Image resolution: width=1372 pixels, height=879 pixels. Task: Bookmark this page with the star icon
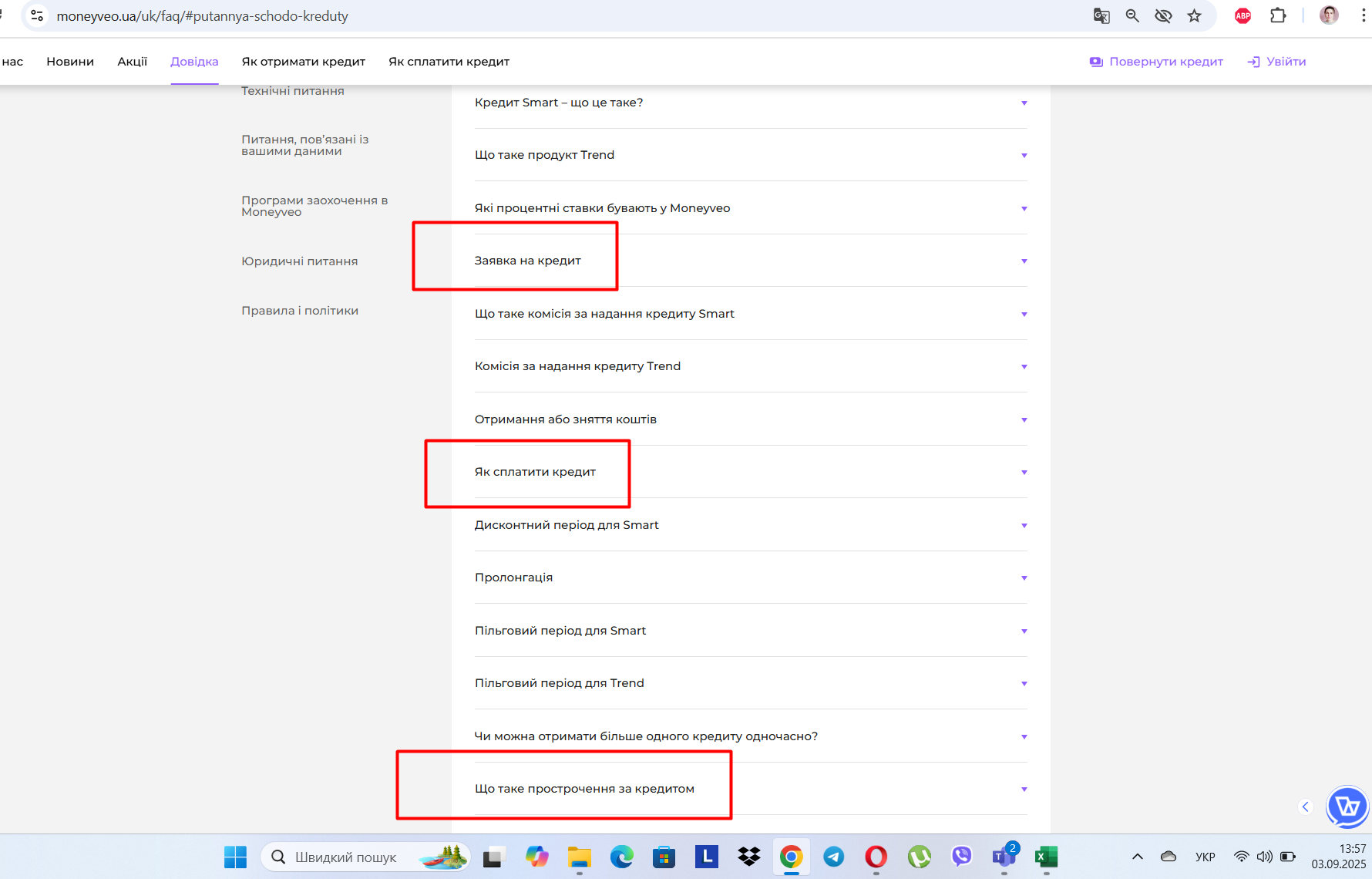pos(1194,15)
